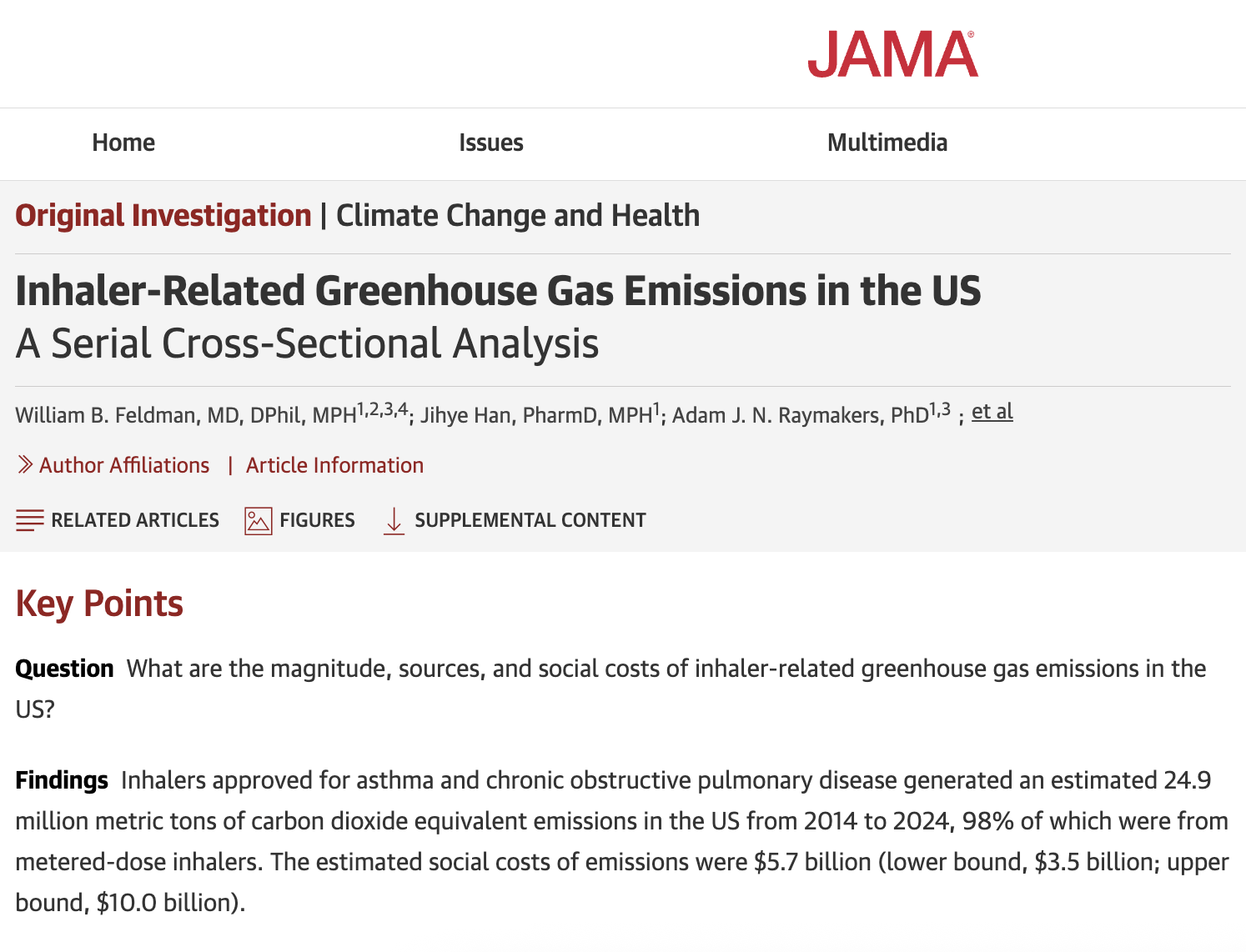Click the Figures picture icon
The width and height of the screenshot is (1246, 952).
pyautogui.click(x=259, y=520)
